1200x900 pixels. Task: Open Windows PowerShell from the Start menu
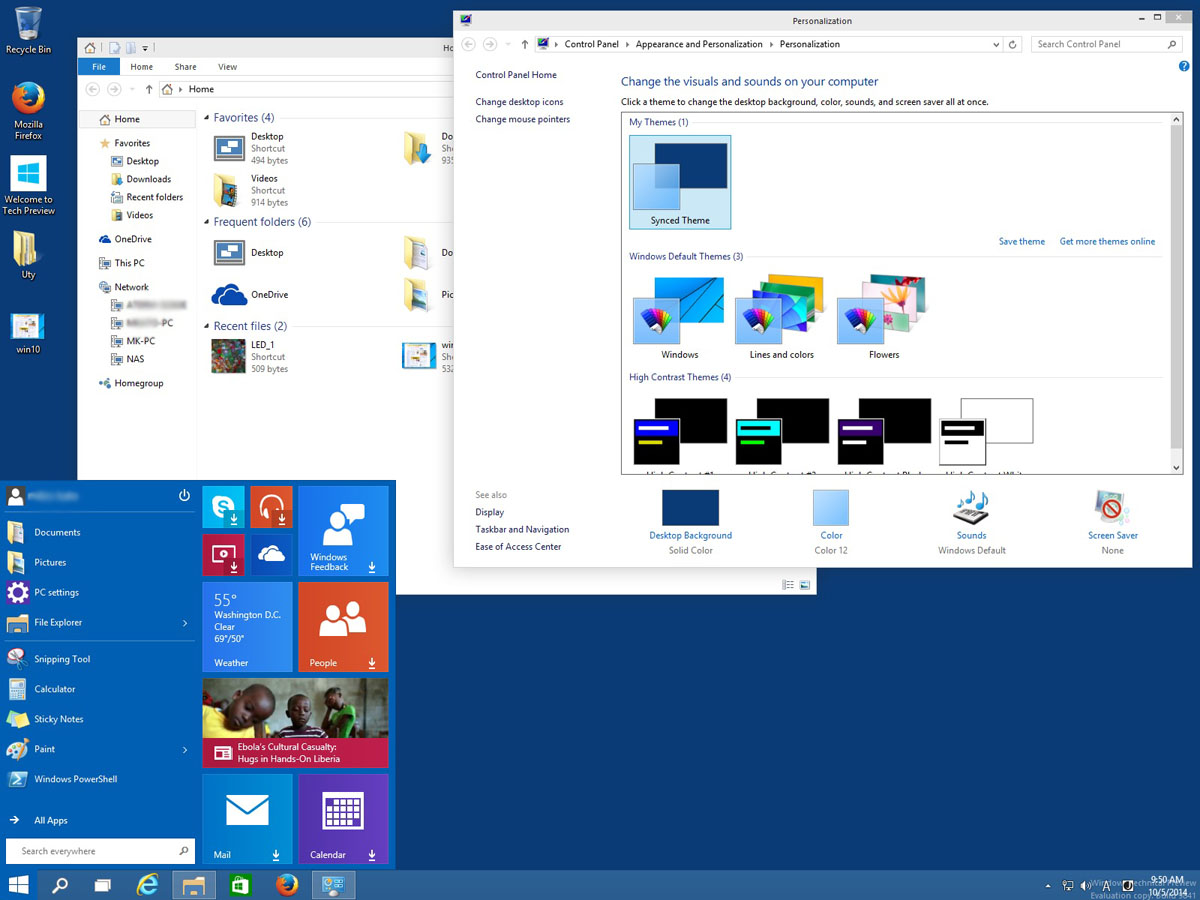pos(98,779)
